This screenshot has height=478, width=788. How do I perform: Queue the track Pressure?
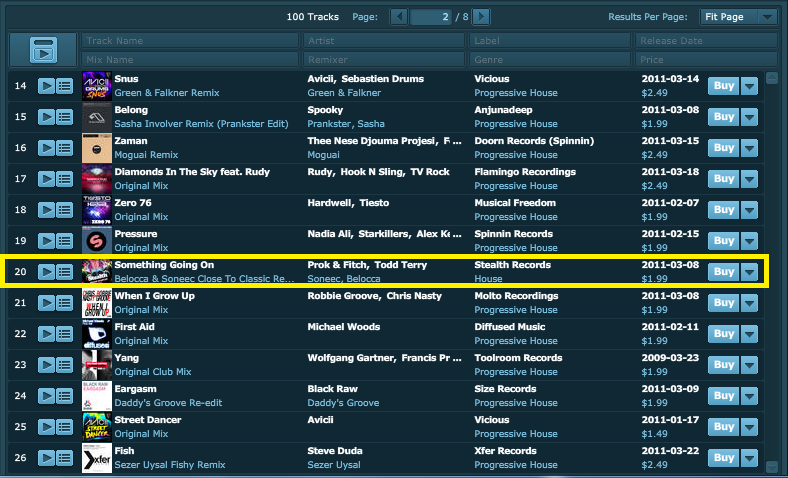click(64, 241)
